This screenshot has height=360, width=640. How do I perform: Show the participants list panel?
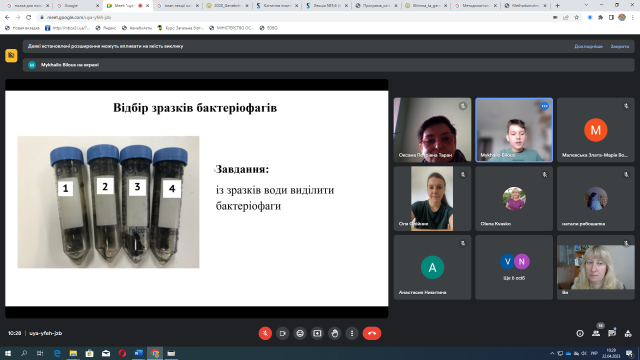point(596,333)
